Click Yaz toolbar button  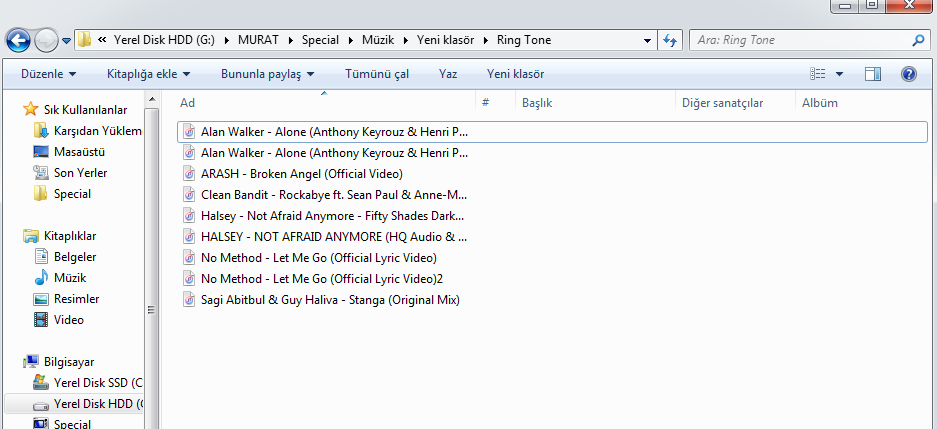pyautogui.click(x=448, y=74)
